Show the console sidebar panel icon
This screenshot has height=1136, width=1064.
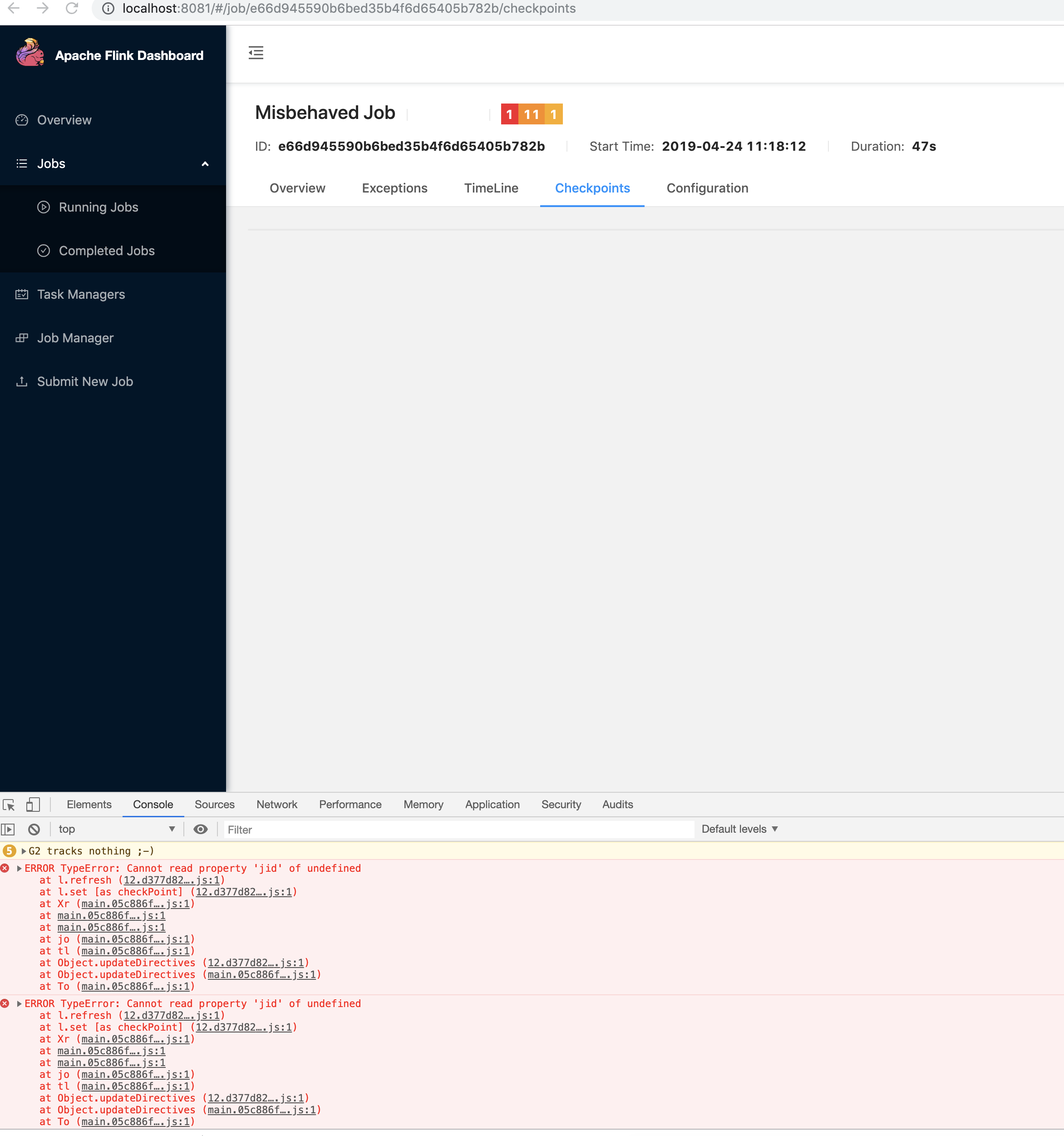(x=8, y=829)
